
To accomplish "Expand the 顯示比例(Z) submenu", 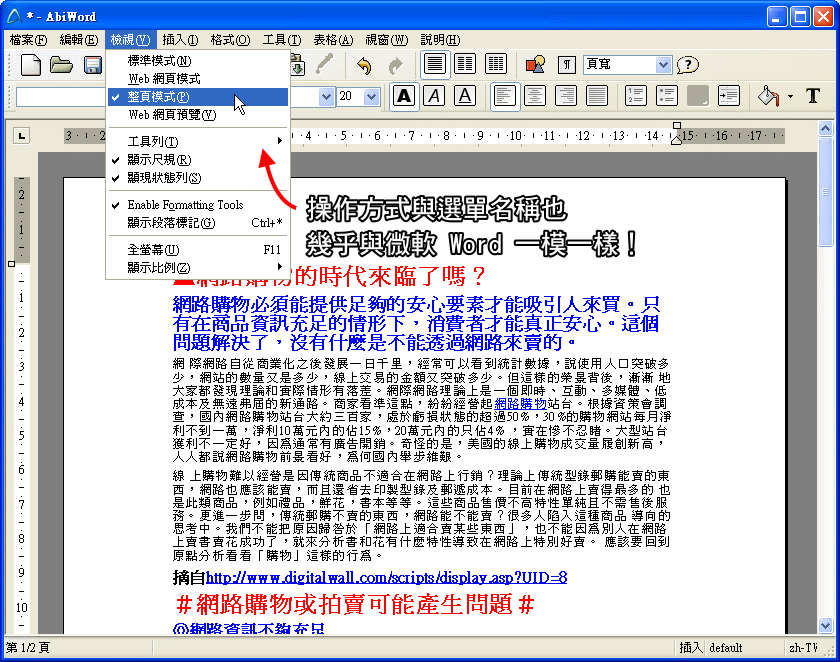I will coord(198,268).
